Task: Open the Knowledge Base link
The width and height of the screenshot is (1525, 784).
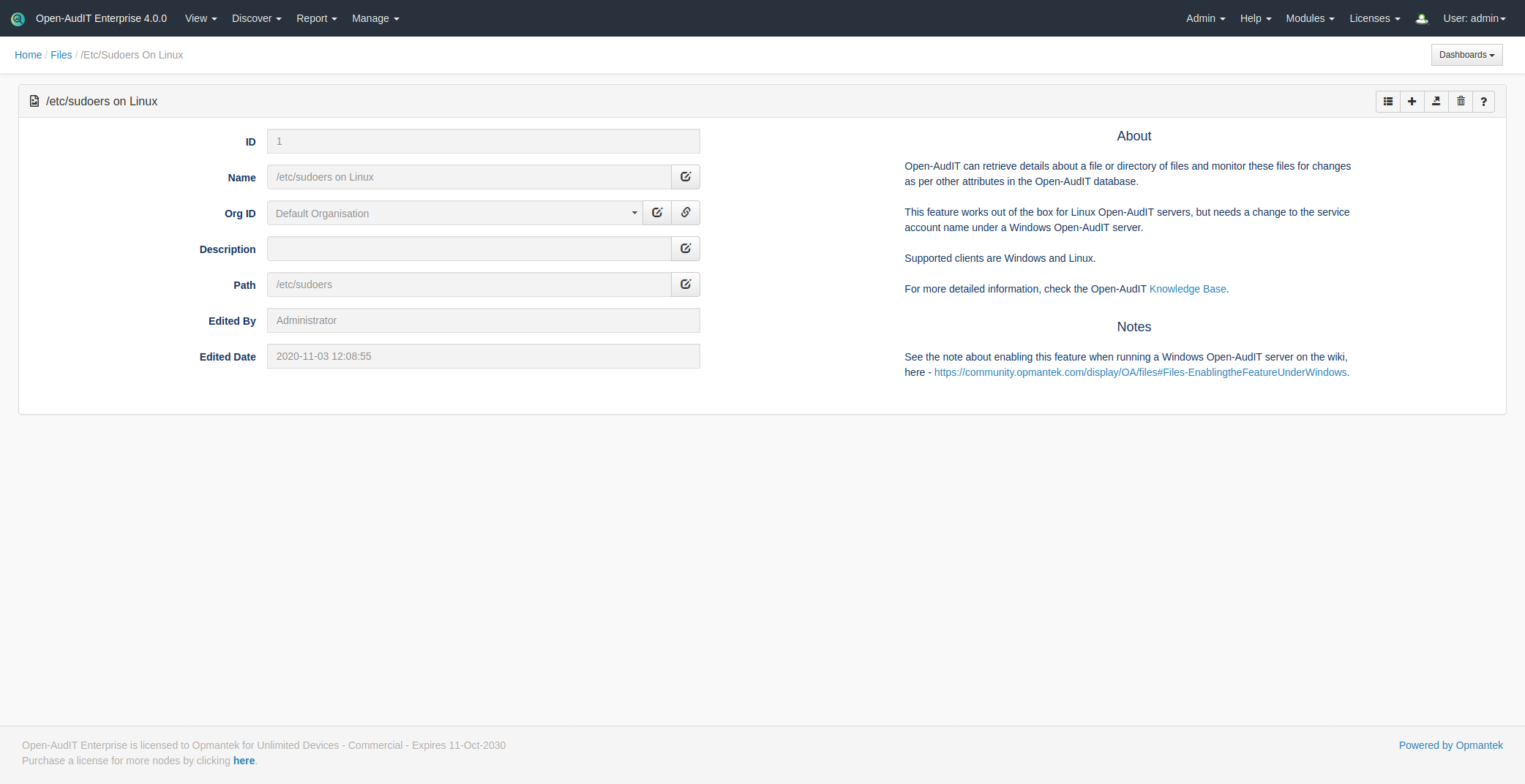Action: (1187, 289)
